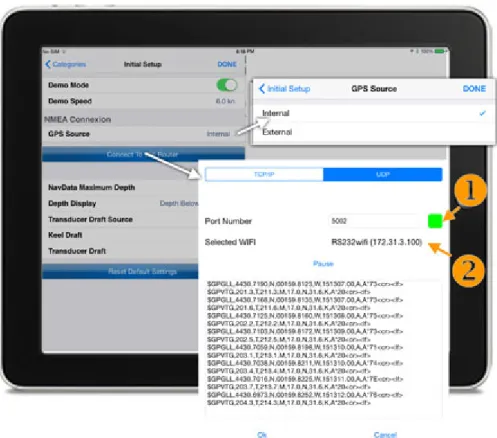Click the Selected WIFI label
The height and width of the screenshot is (438, 497).
coord(230,242)
